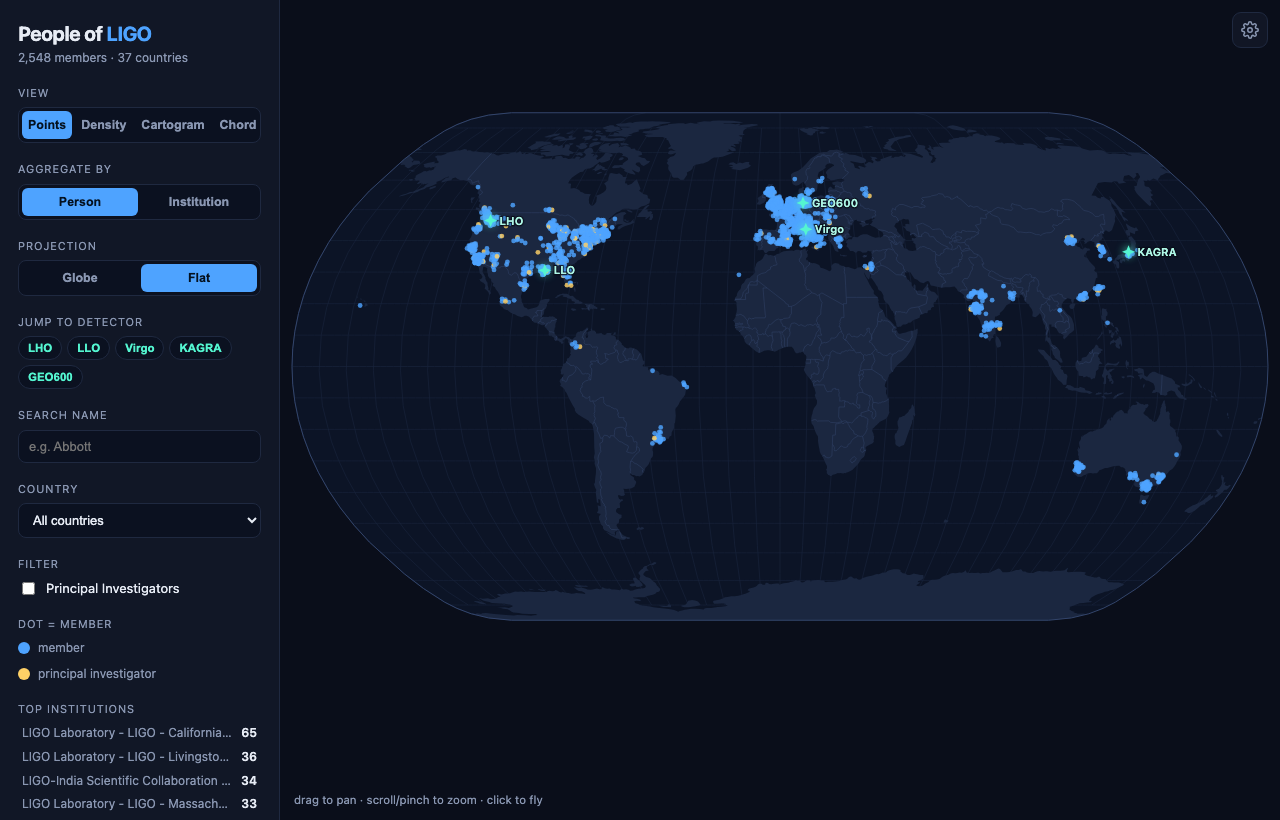Click the 2,548 members · 37 countries subtitle
The image size is (1280, 820).
103,58
